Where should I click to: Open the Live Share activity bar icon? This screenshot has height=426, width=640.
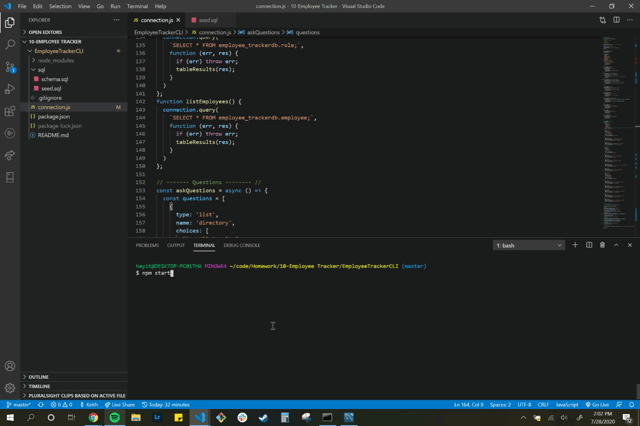(10, 155)
